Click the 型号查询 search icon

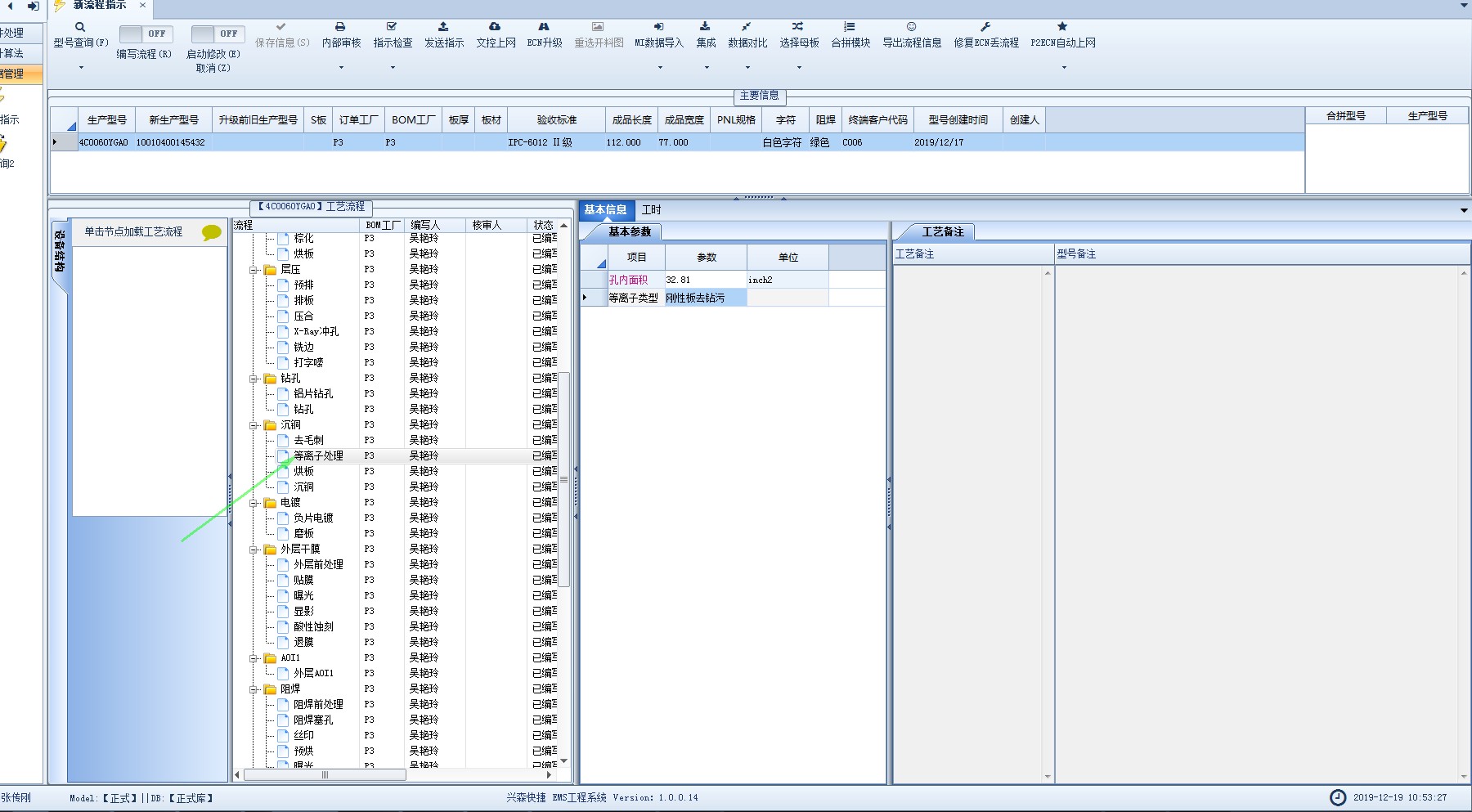coord(80,27)
